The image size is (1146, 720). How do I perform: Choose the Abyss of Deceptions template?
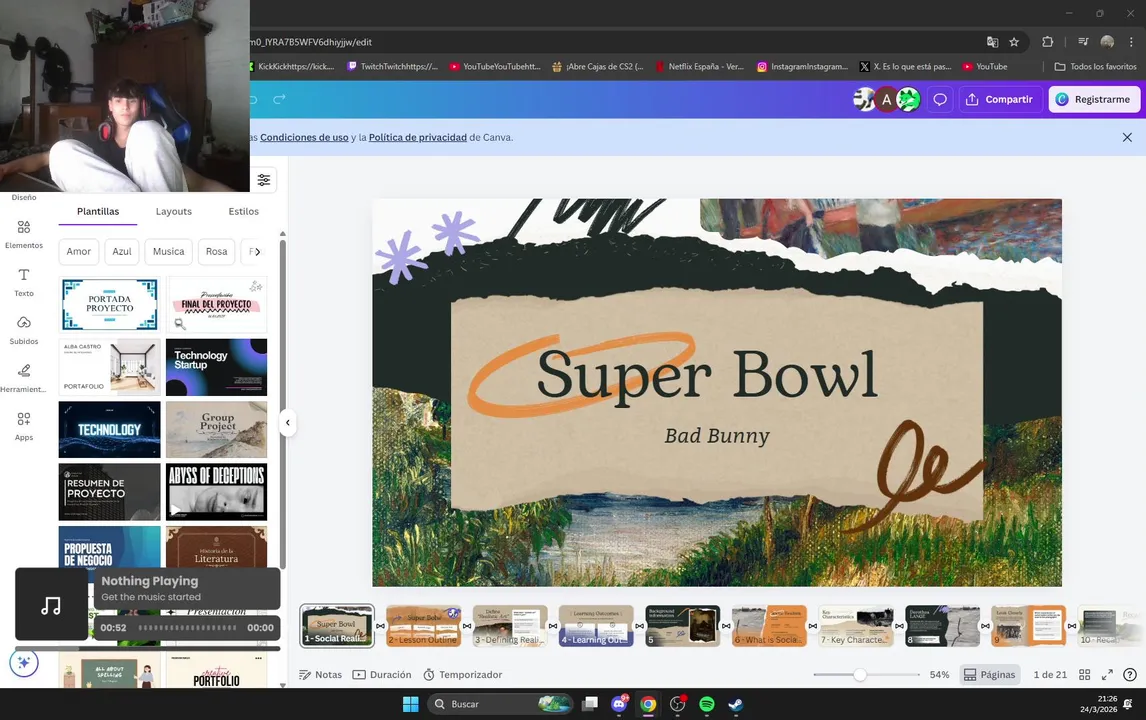(216, 491)
